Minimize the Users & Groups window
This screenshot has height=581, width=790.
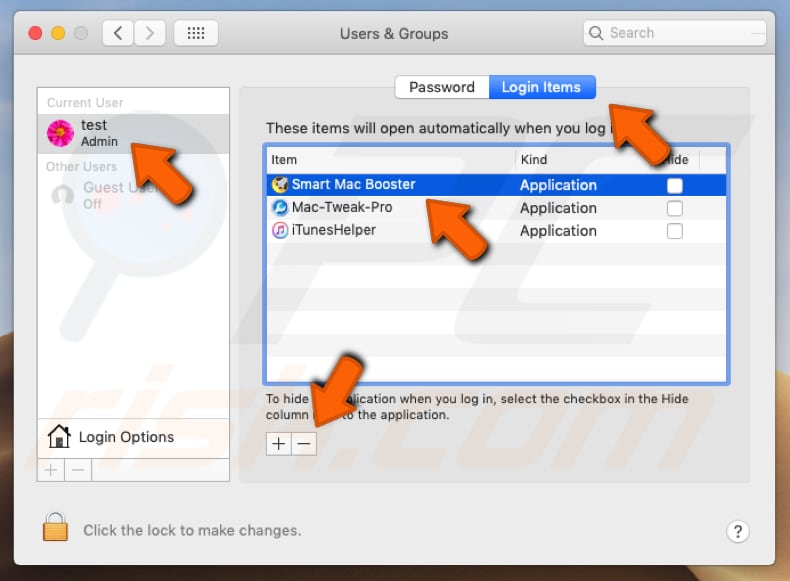point(58,33)
